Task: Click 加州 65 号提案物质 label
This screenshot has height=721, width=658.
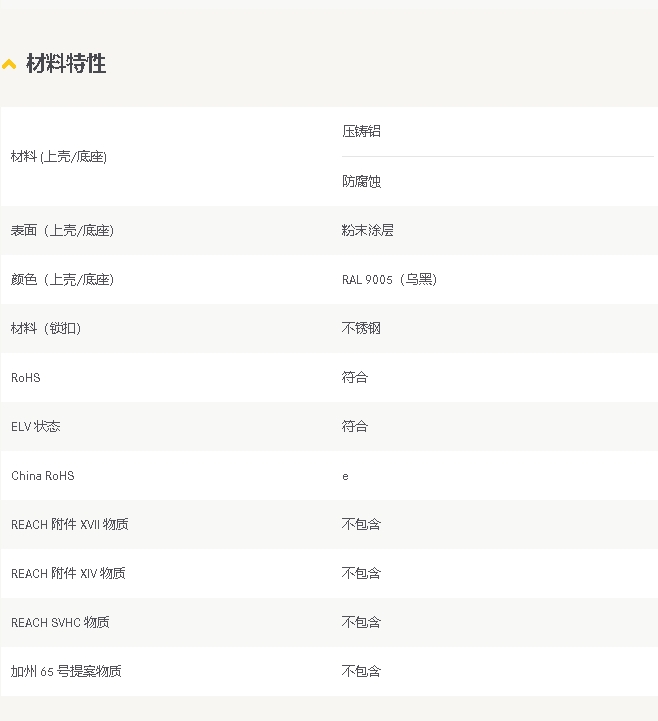Action: point(66,671)
